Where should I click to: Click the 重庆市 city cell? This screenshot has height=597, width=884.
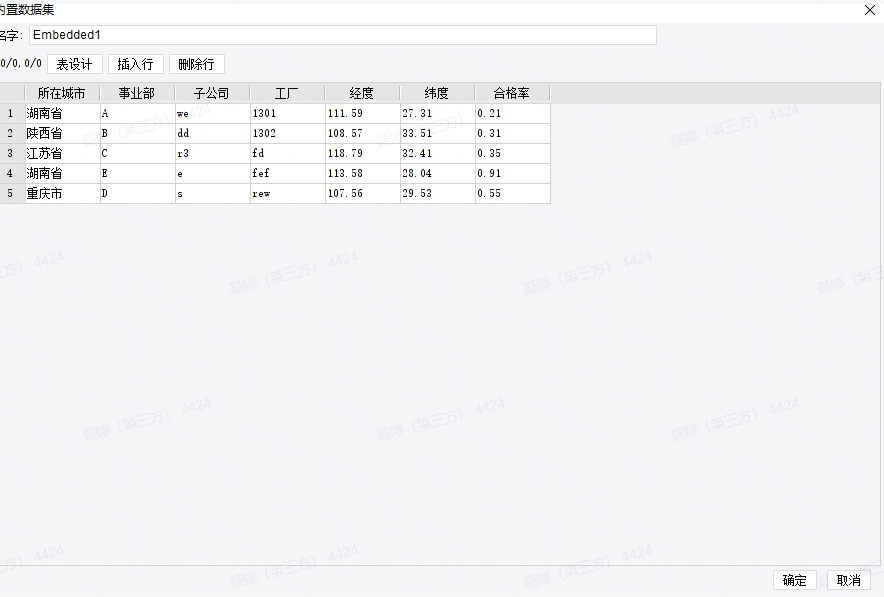tap(63, 193)
